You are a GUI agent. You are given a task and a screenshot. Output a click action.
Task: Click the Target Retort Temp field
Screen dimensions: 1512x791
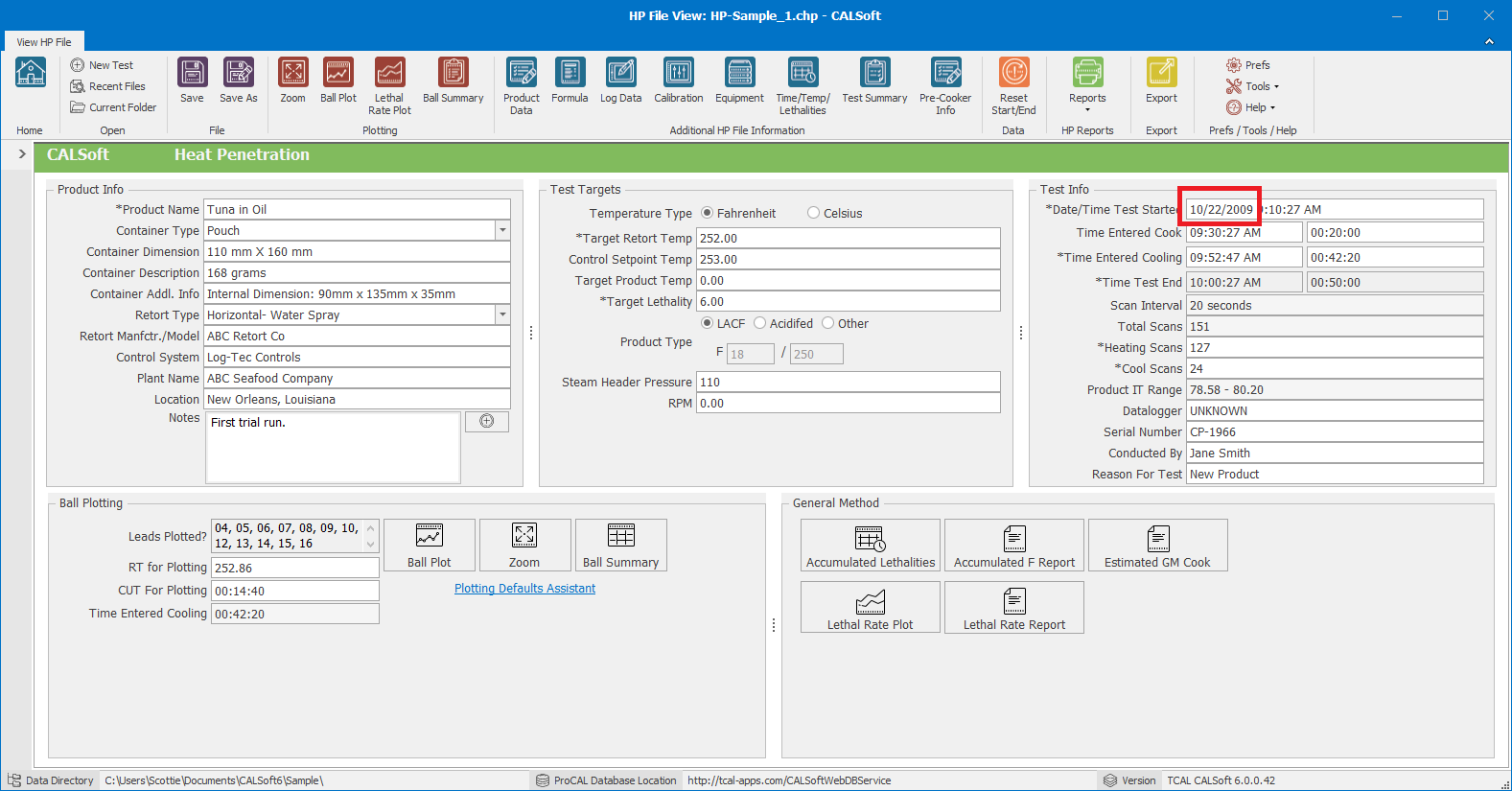point(849,238)
